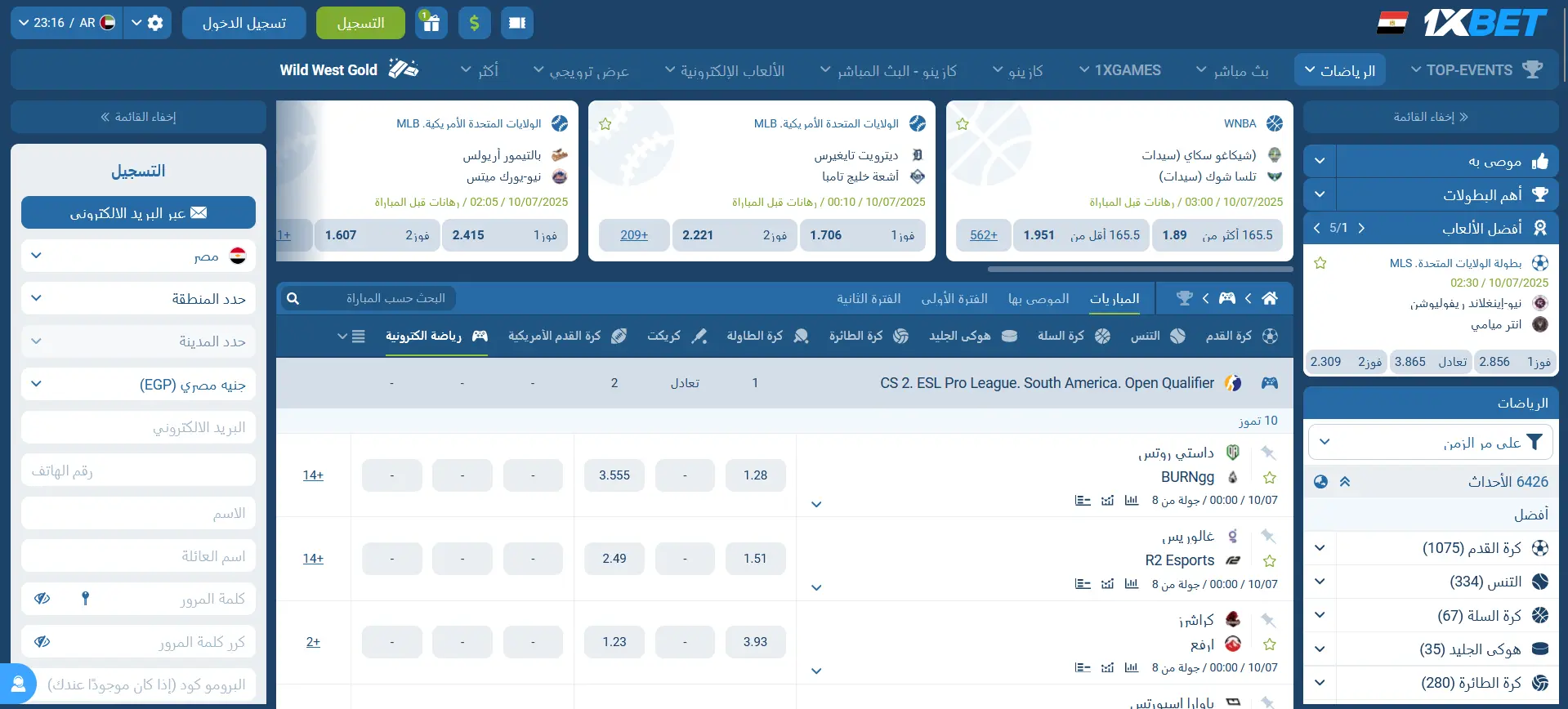Focus رقم الهاتف input field
Screen dimensions: 1568x709
tap(138, 470)
